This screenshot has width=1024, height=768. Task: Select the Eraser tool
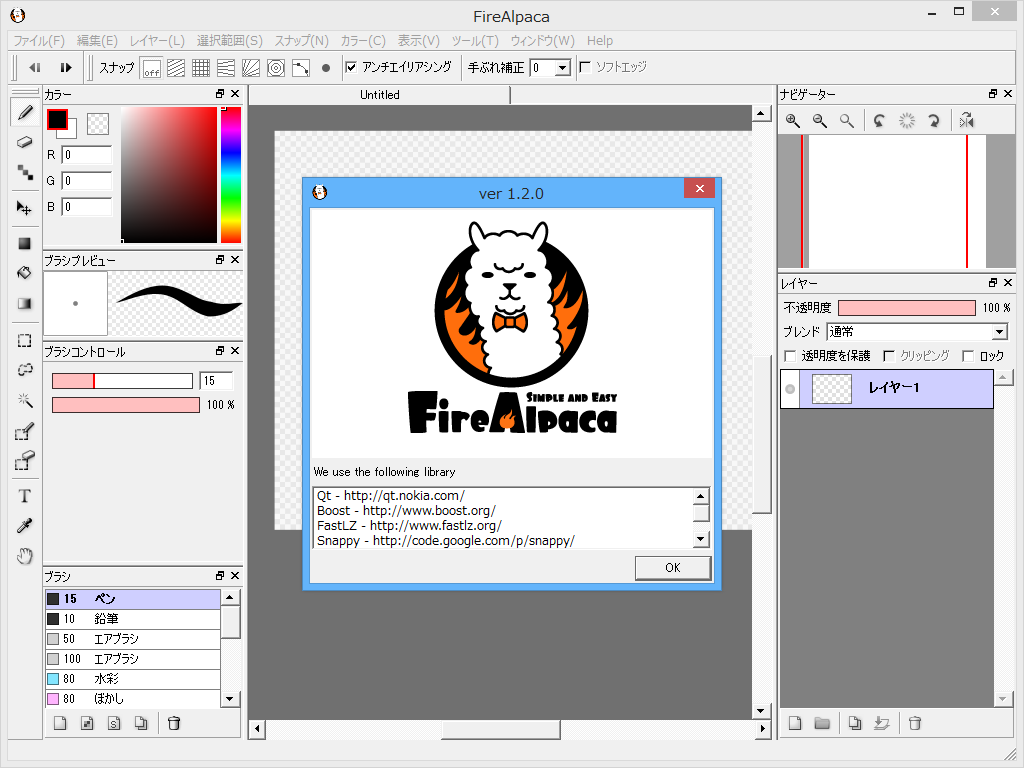[25, 142]
